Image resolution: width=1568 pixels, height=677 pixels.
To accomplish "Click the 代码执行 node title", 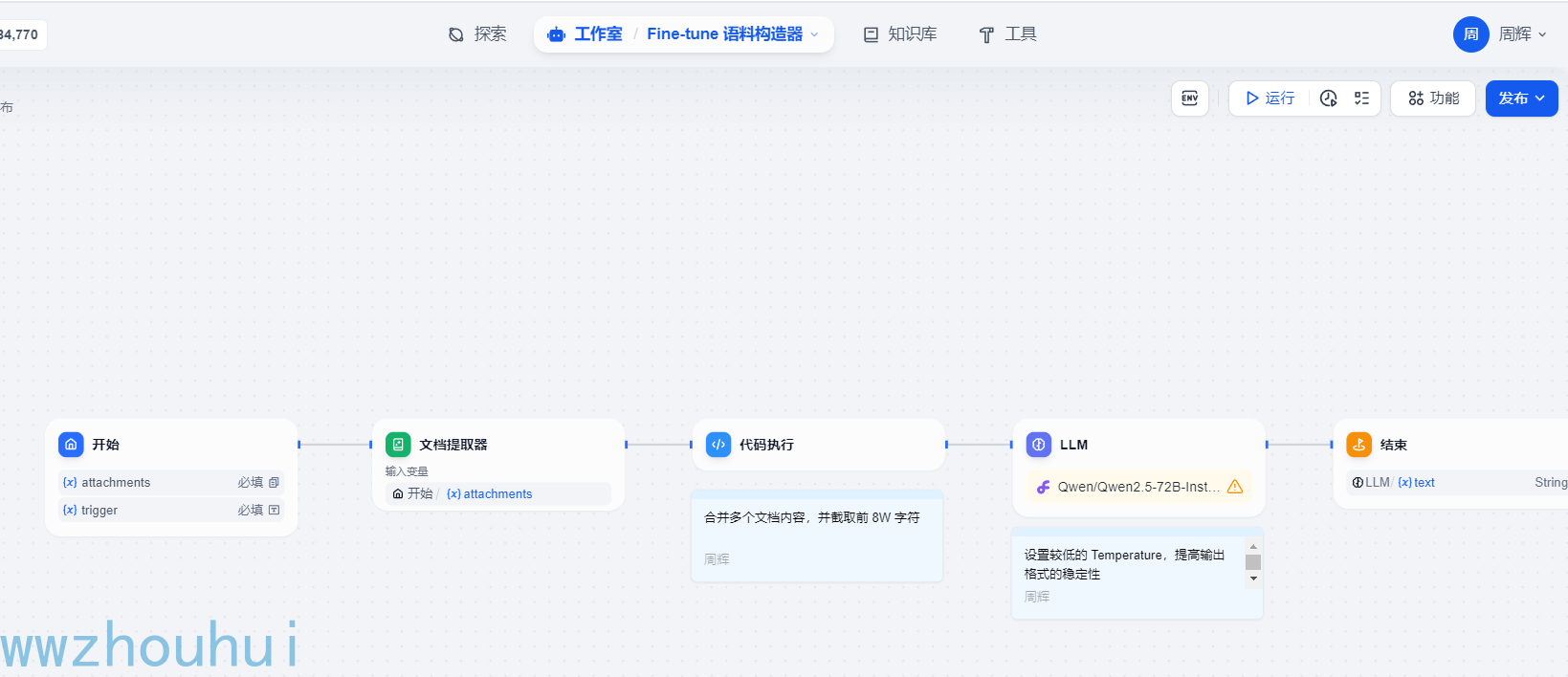I will tap(766, 445).
